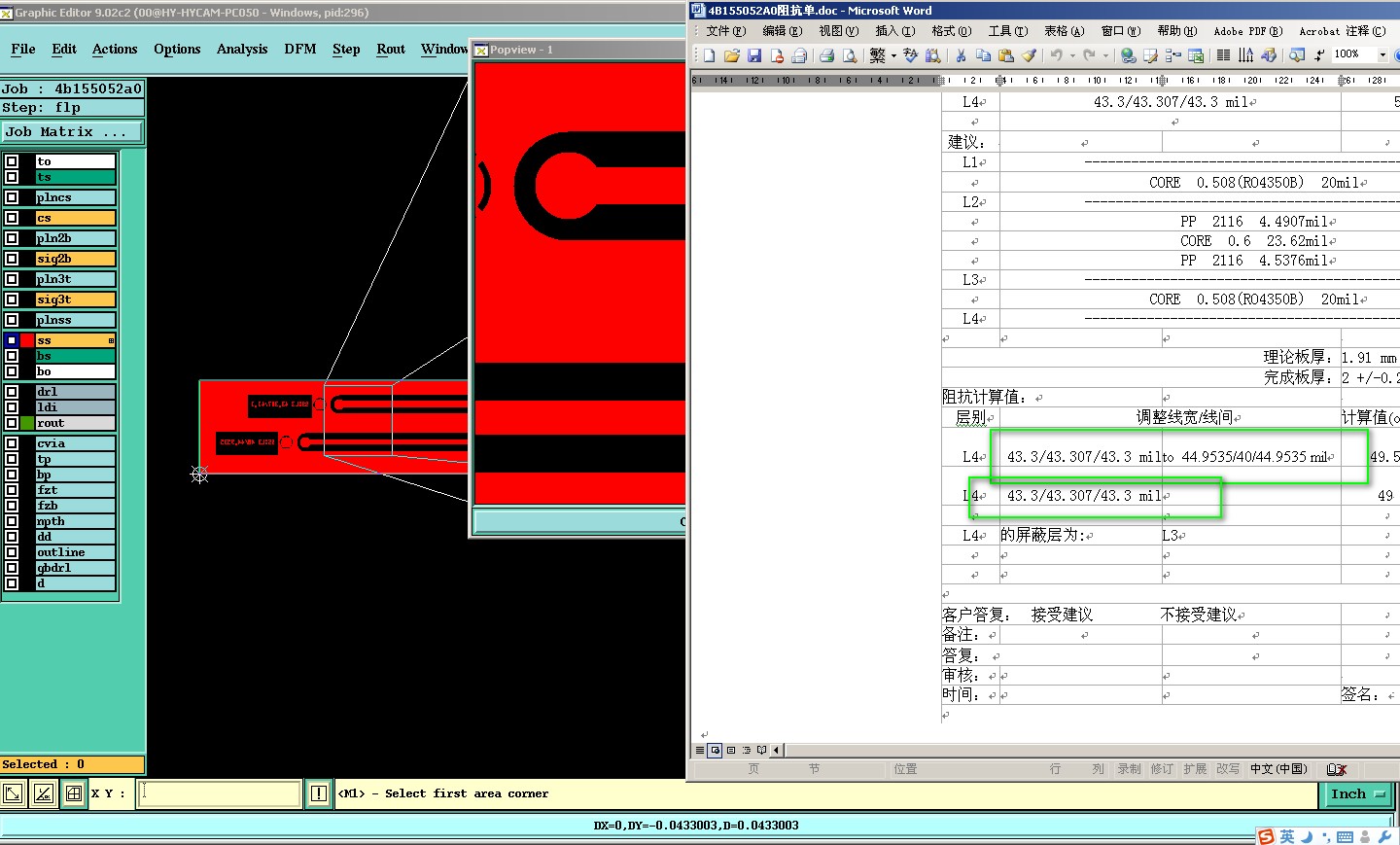Viewport: 1400px width, 845px height.
Task: Open the Actions menu in Graphic Editor
Action: [x=115, y=49]
